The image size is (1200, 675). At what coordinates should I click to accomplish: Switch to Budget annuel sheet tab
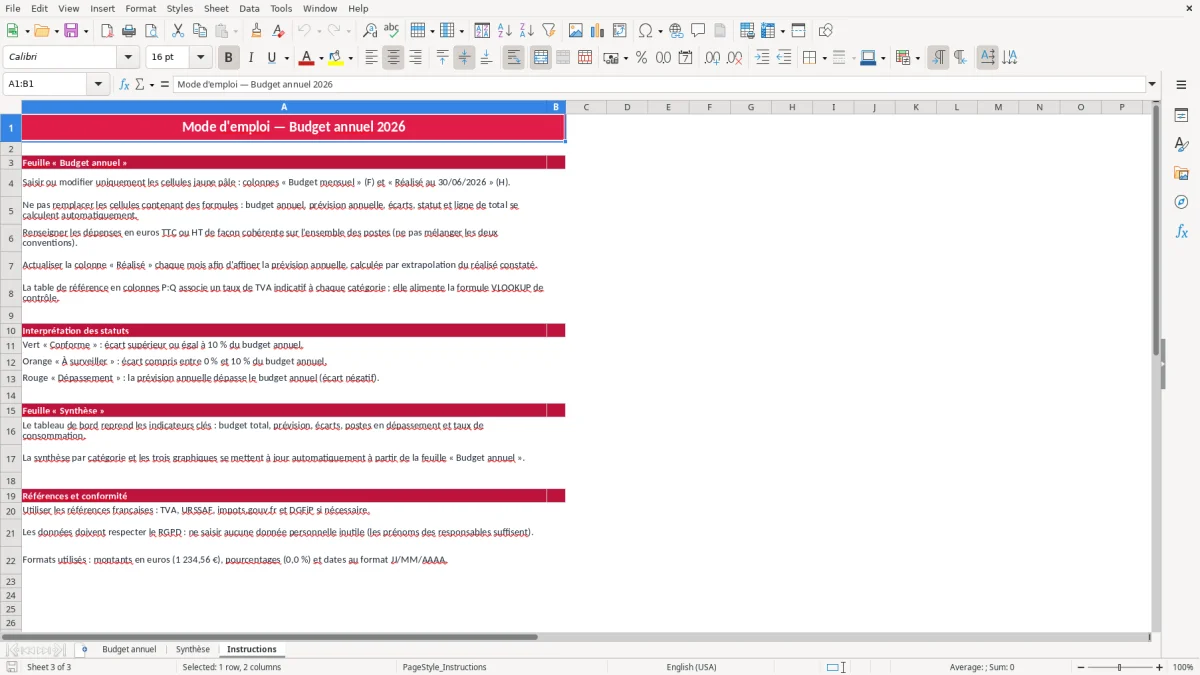click(x=129, y=649)
